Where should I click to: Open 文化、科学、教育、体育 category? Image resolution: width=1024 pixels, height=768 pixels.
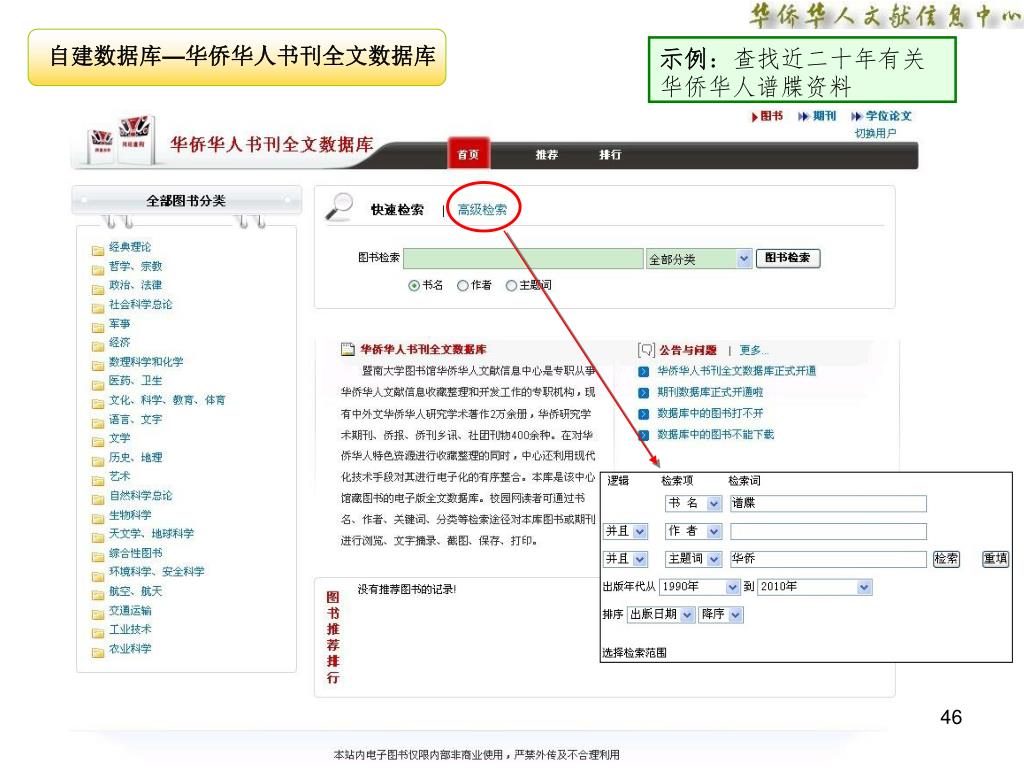coord(167,400)
